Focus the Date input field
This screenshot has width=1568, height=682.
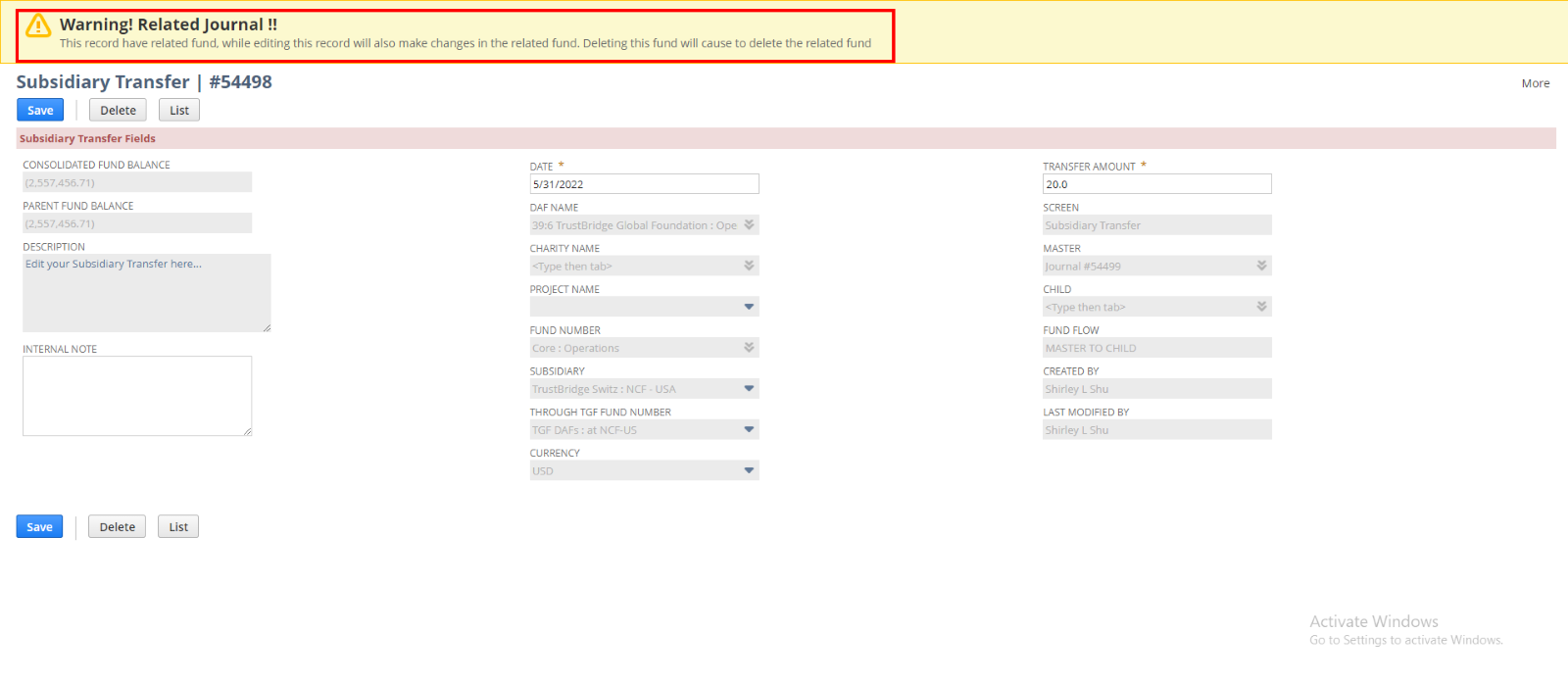click(x=644, y=184)
